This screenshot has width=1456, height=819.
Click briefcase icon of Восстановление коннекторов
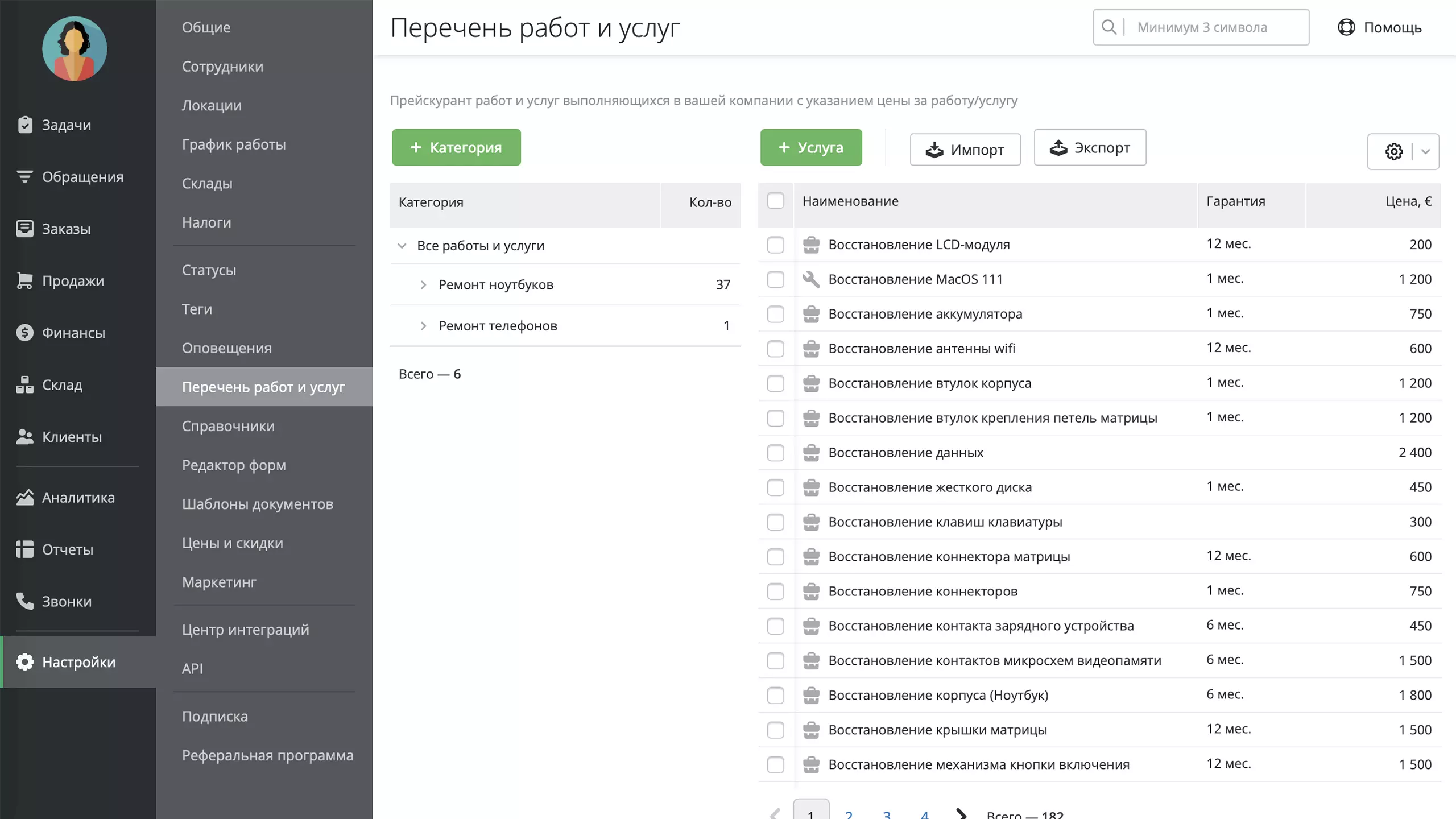pos(811,591)
